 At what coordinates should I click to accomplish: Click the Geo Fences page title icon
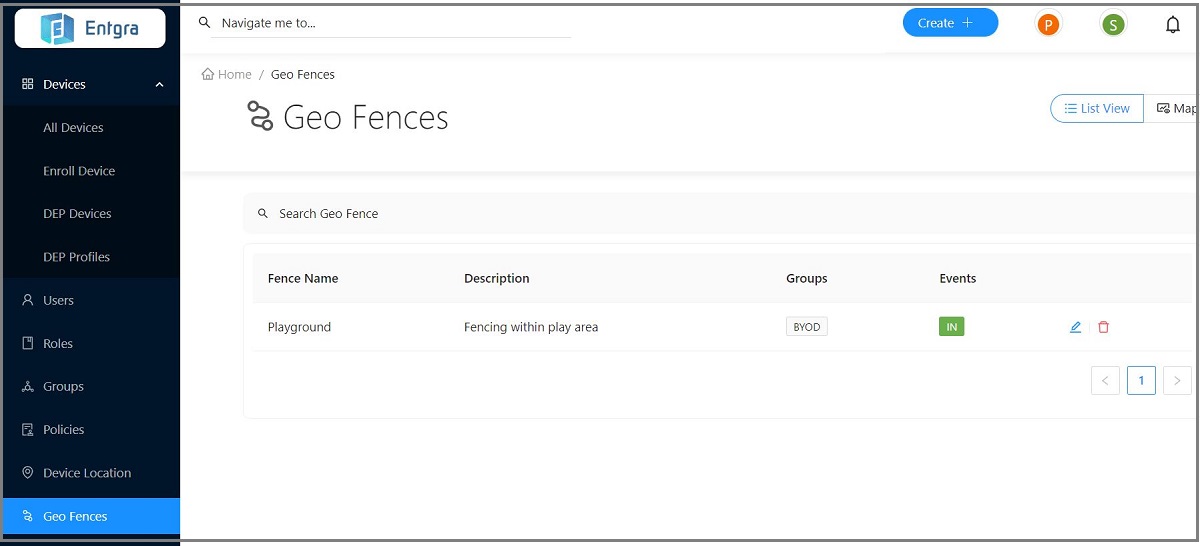(x=260, y=117)
